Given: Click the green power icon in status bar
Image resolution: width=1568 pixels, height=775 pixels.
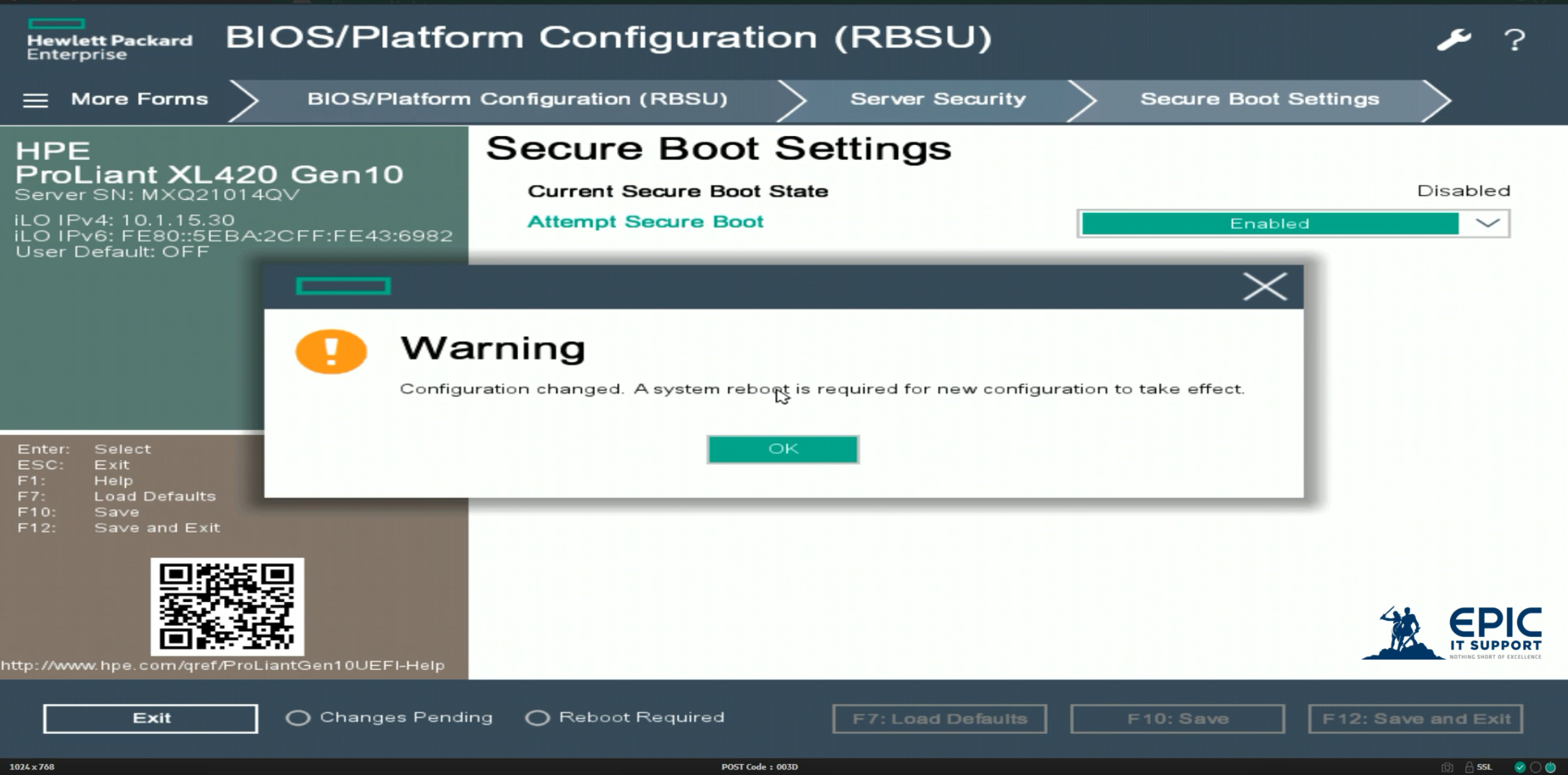Looking at the screenshot, I should [1551, 767].
